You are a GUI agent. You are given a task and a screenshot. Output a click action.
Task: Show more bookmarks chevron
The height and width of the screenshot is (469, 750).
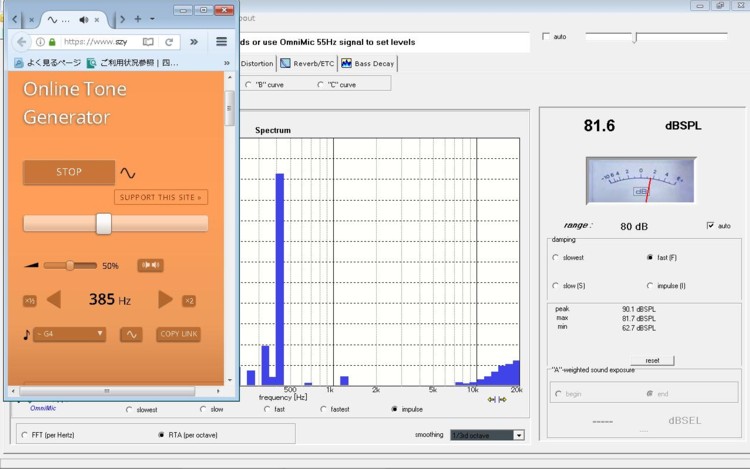(x=227, y=63)
